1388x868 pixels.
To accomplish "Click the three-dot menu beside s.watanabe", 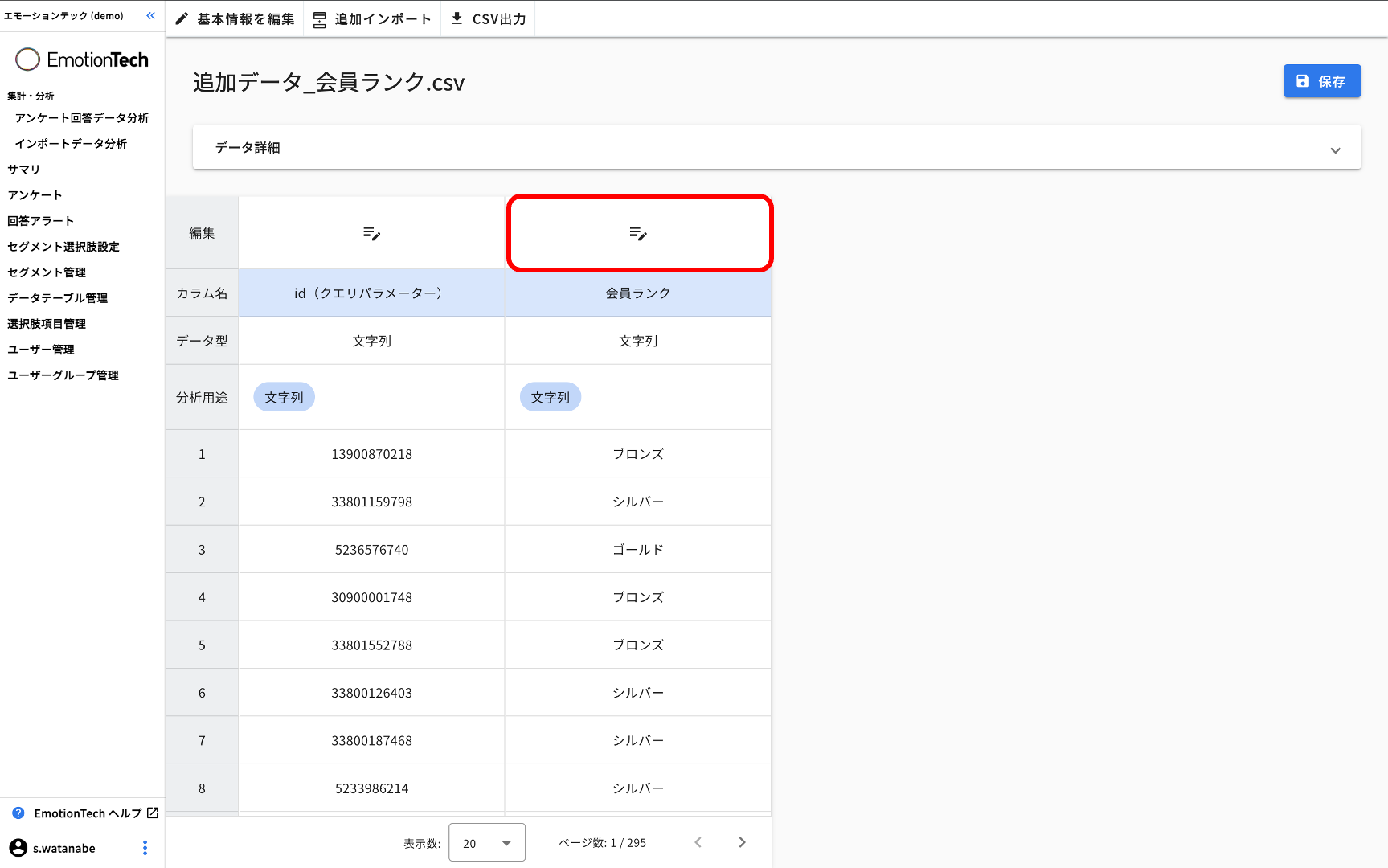I will click(145, 848).
